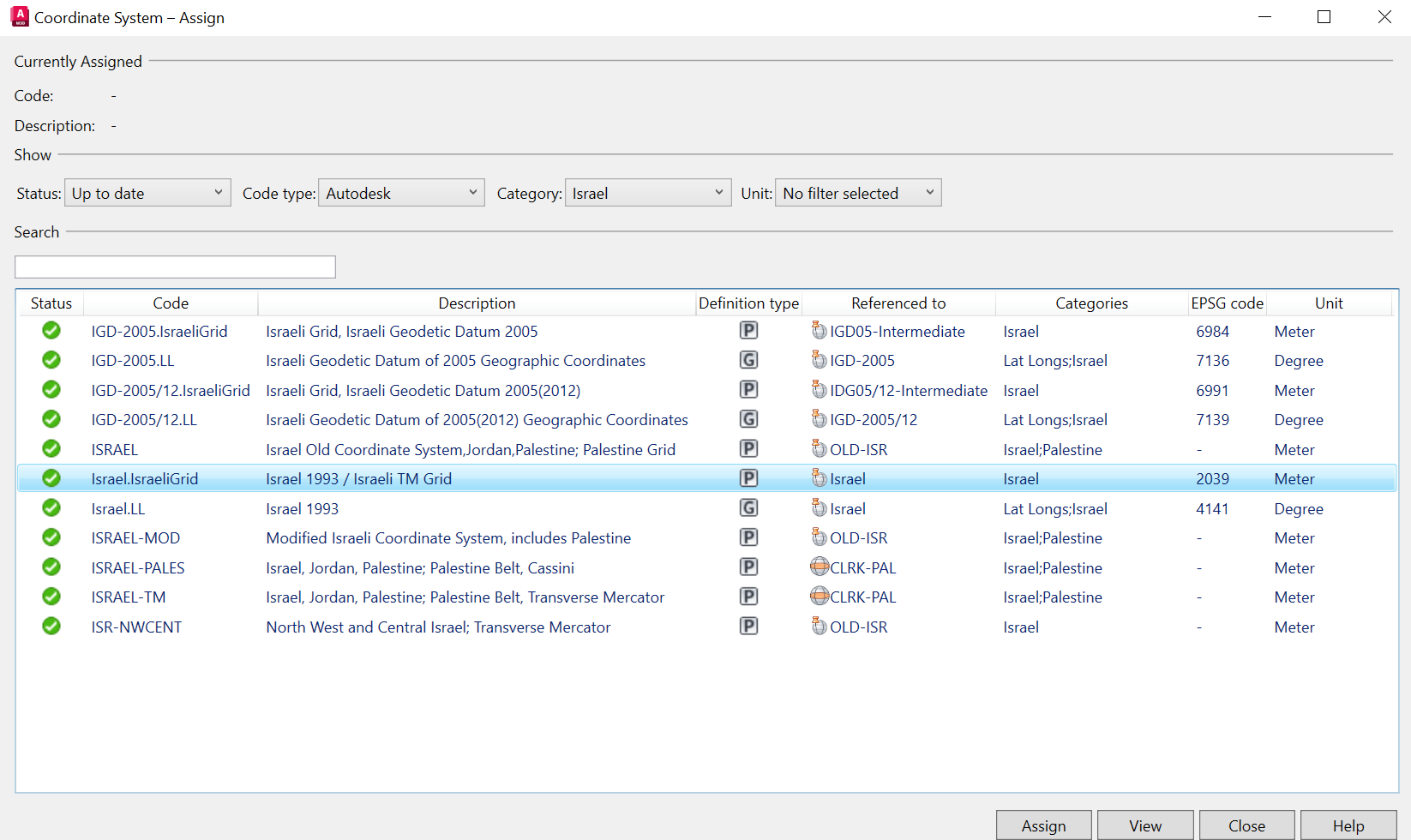The height and width of the screenshot is (840, 1411).
Task: Click the ellipsoid globe icon beside CLRK-PAL on ISRAEL-PALES
Action: (x=818, y=567)
